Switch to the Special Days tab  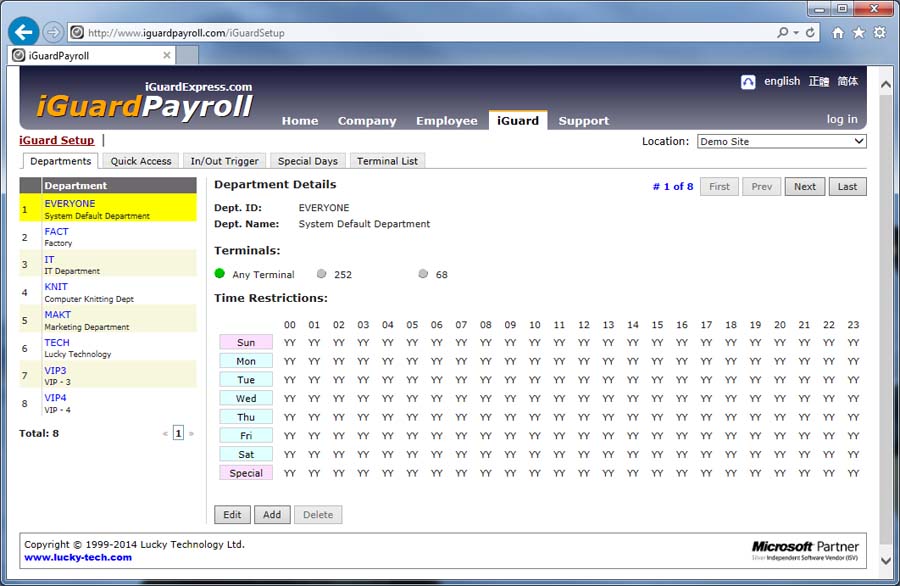(308, 161)
